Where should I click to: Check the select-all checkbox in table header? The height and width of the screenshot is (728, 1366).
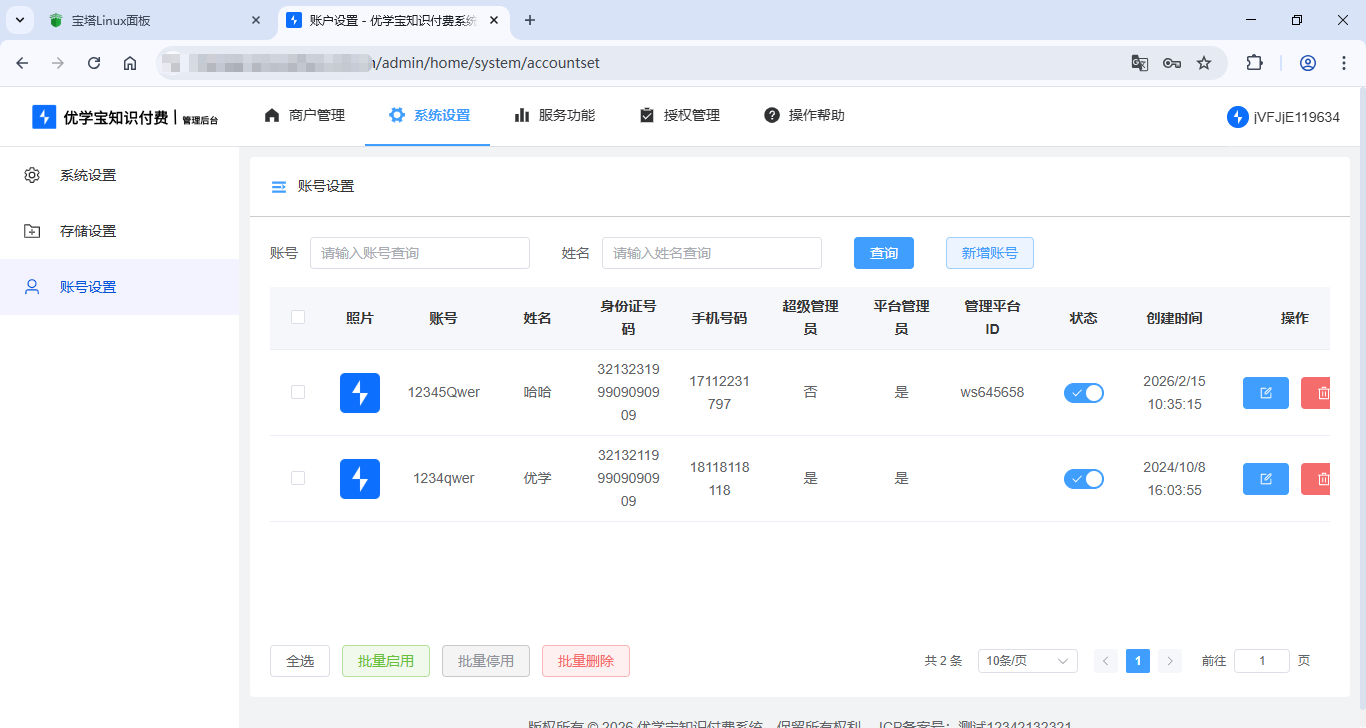(x=297, y=316)
